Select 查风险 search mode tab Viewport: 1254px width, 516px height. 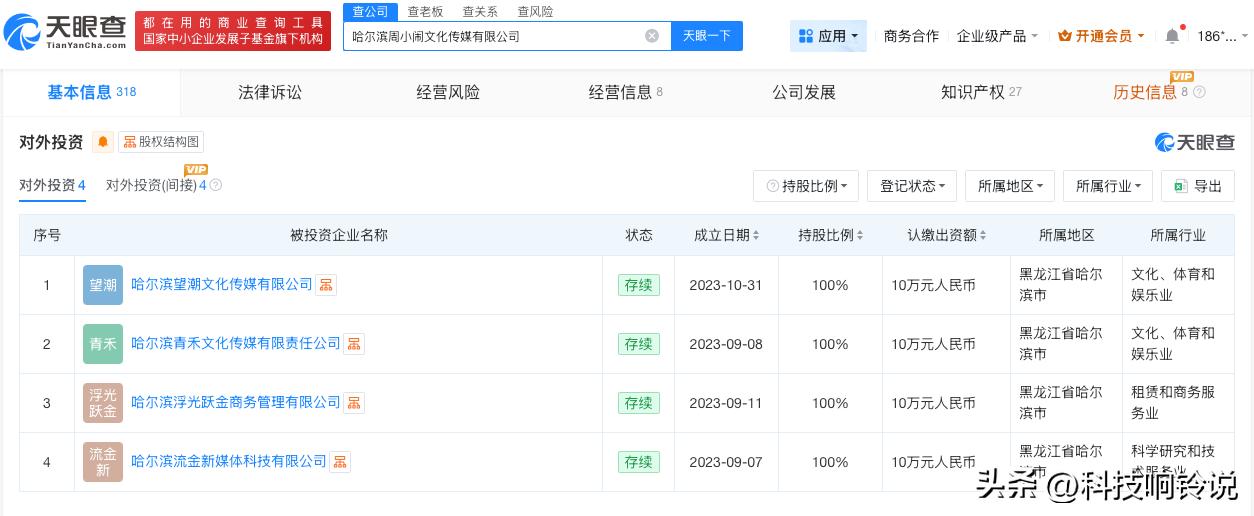535,12
